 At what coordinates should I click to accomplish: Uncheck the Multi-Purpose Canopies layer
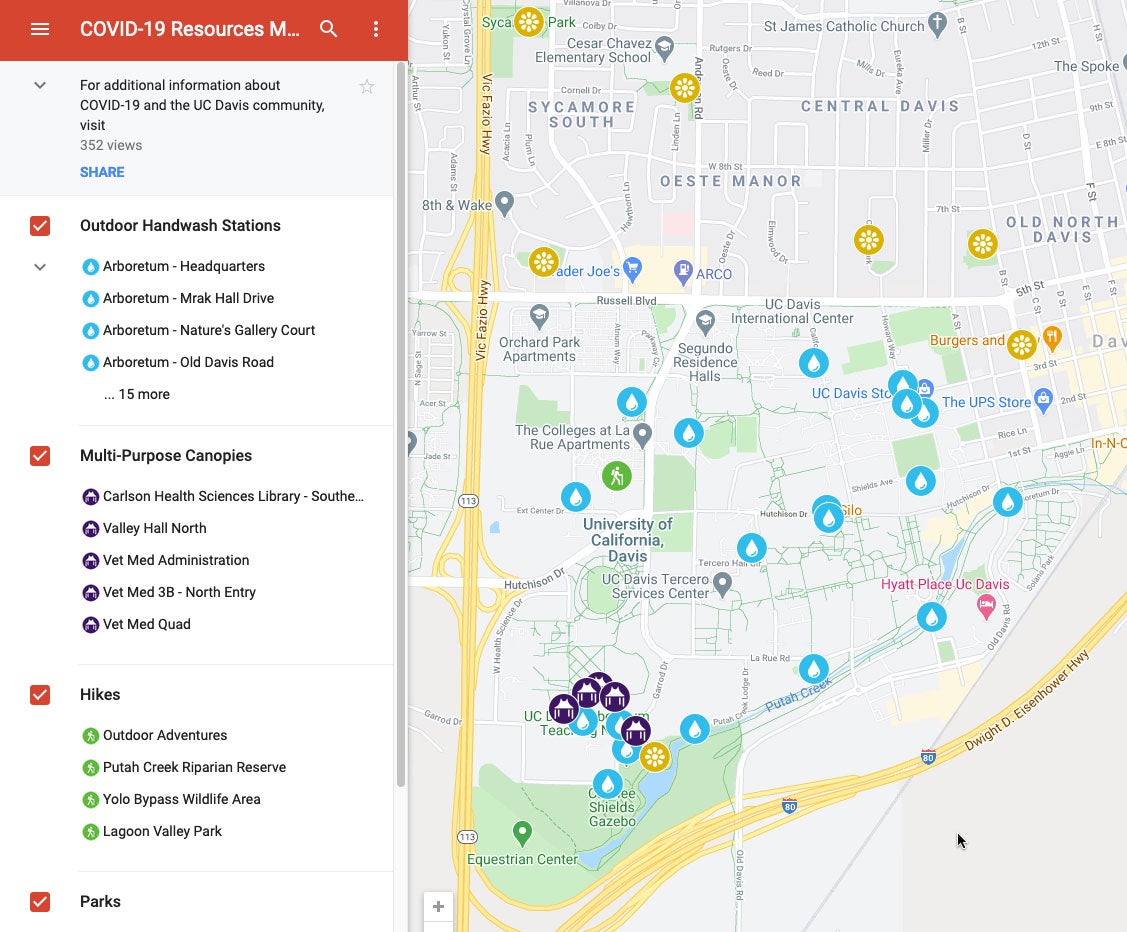(x=40, y=456)
